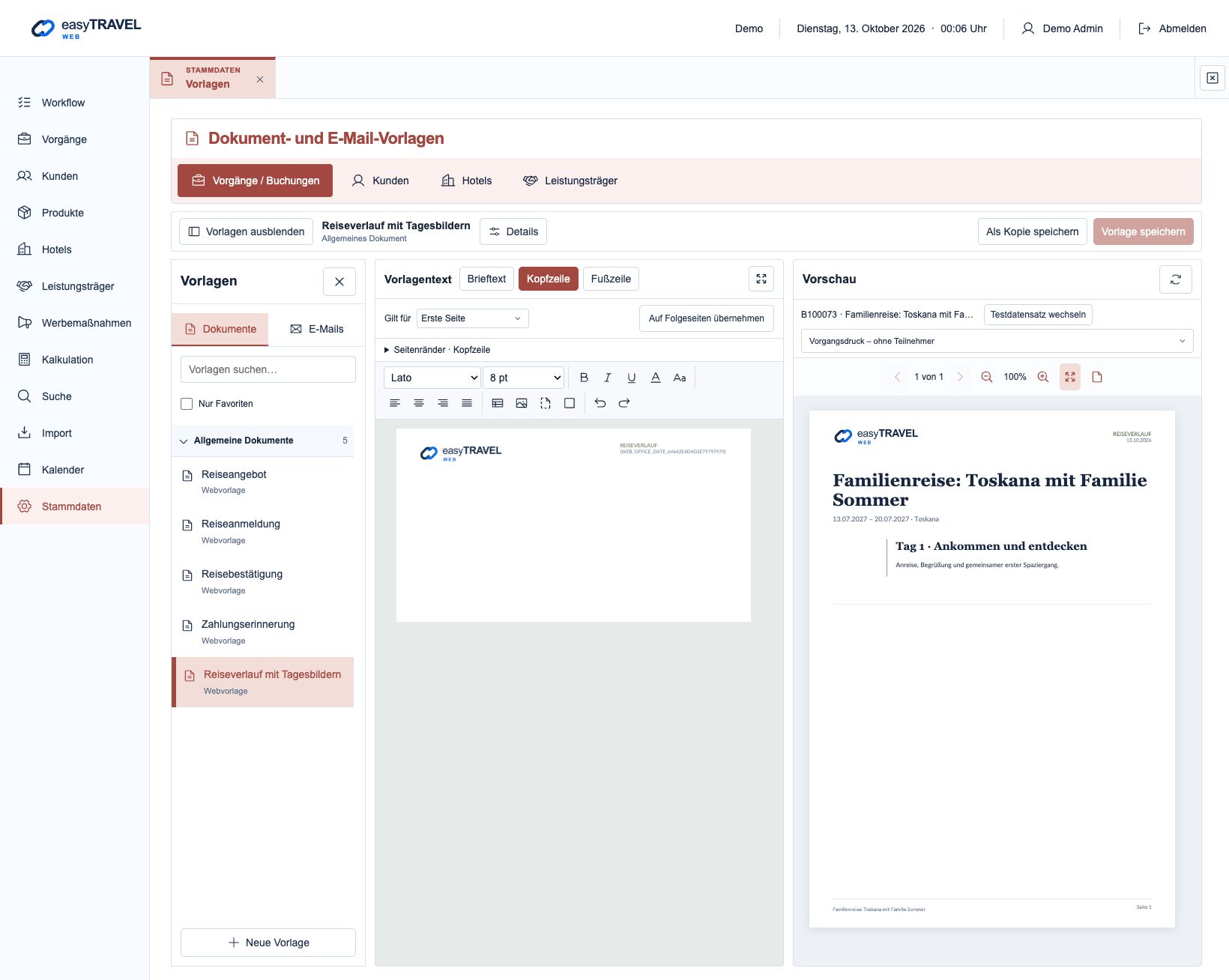This screenshot has height=980, width=1229.
Task: Select the Hotels category tab
Action: coord(466,181)
